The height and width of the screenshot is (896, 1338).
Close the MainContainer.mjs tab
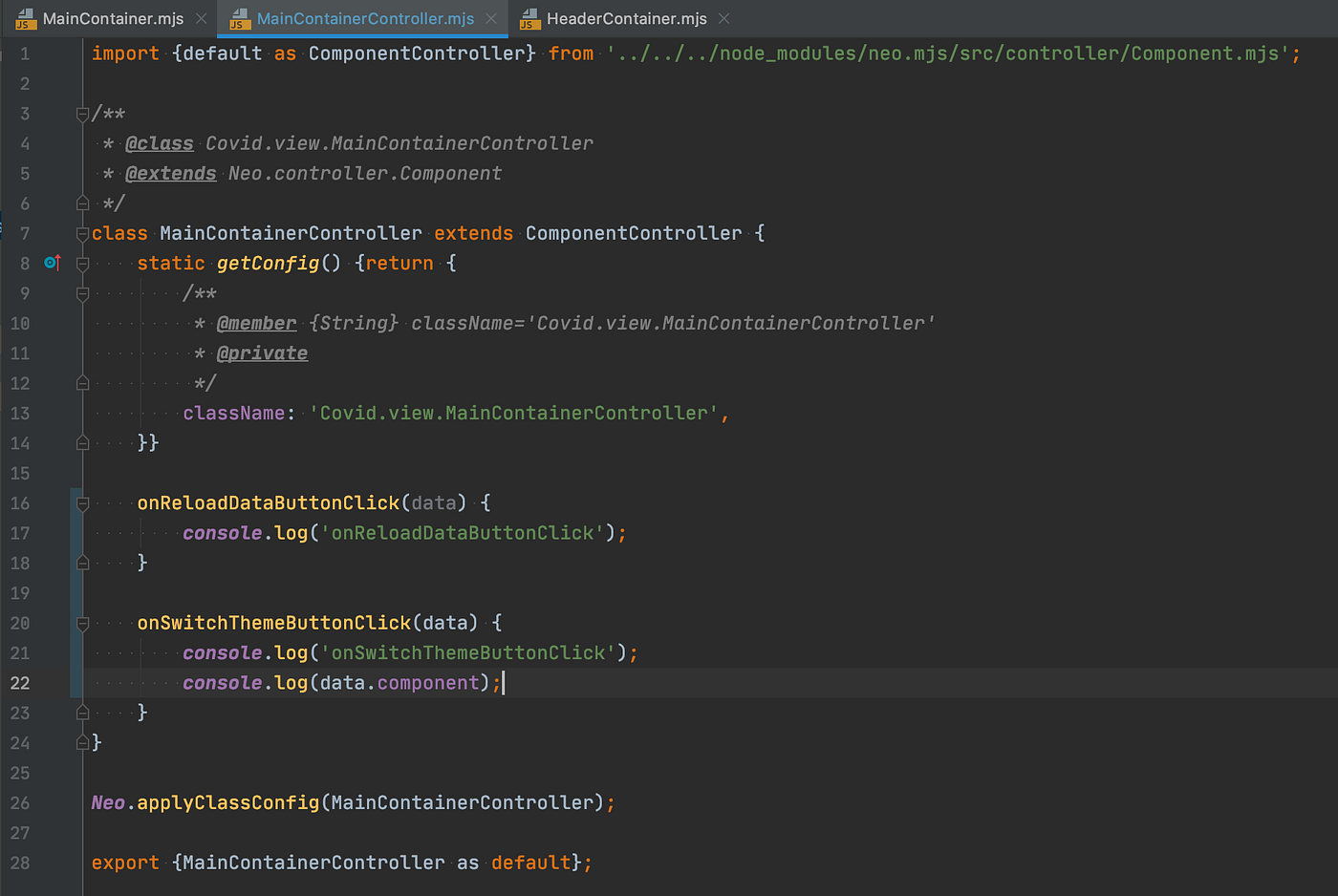200,17
